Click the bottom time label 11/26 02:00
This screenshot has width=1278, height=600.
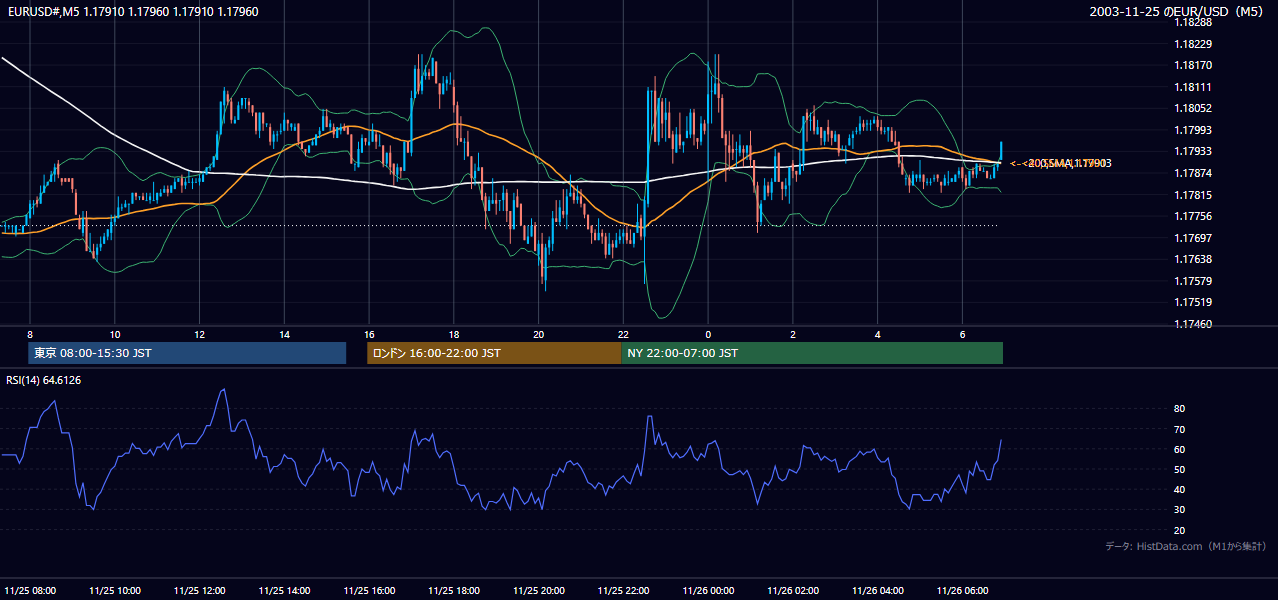[793, 590]
